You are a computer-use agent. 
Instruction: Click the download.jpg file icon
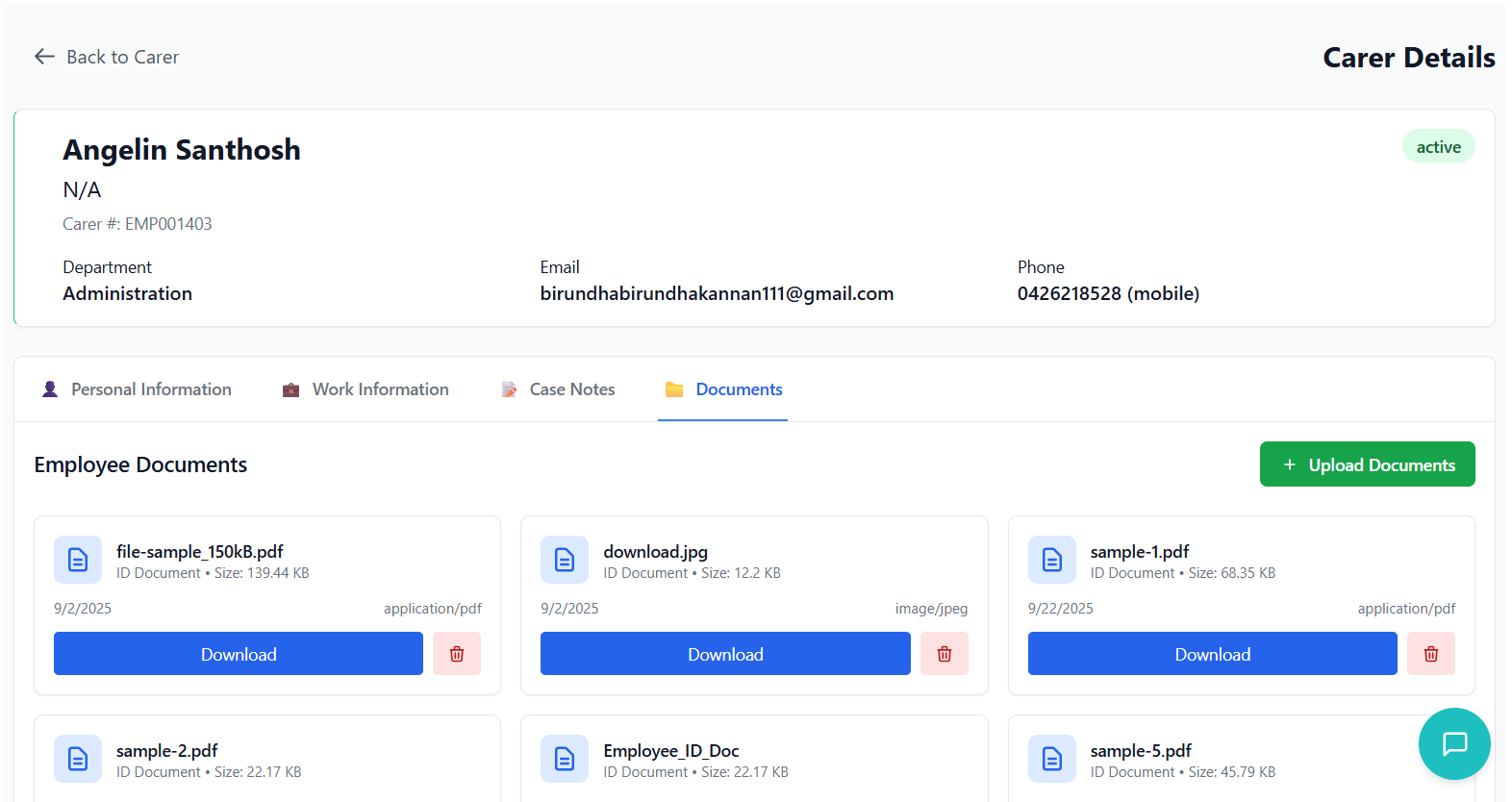[x=565, y=560]
